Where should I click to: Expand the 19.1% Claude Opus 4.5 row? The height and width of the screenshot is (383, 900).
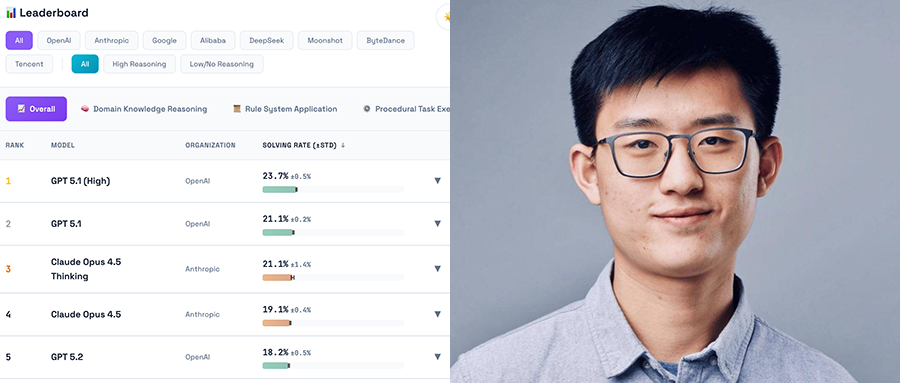pos(437,314)
